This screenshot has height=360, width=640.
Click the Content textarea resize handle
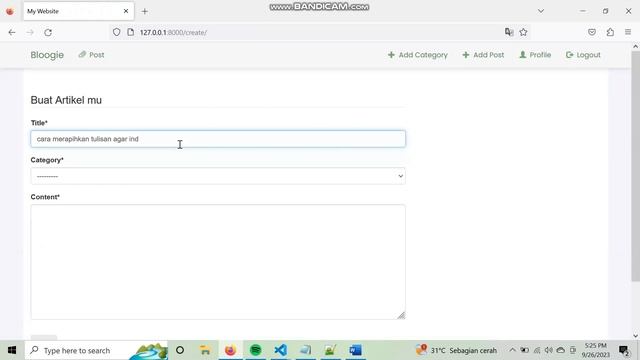tap(401, 315)
